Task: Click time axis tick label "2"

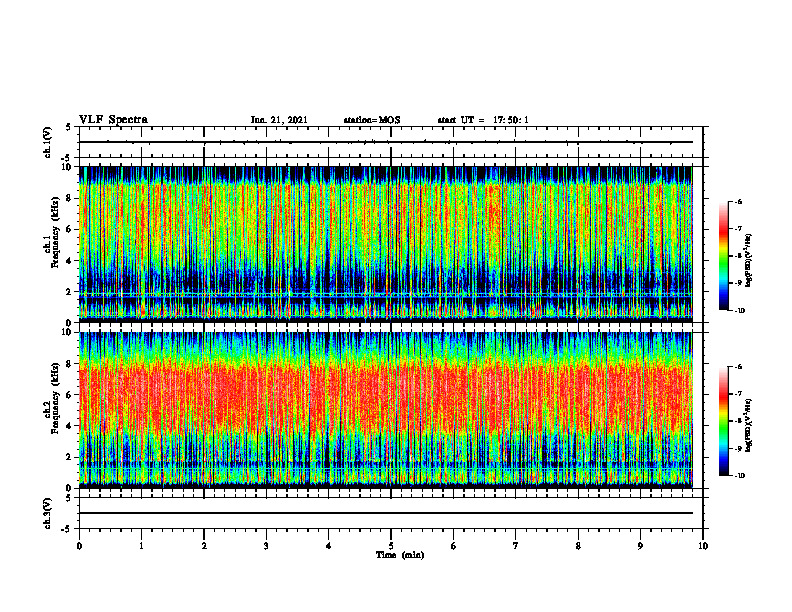Action: coord(204,546)
